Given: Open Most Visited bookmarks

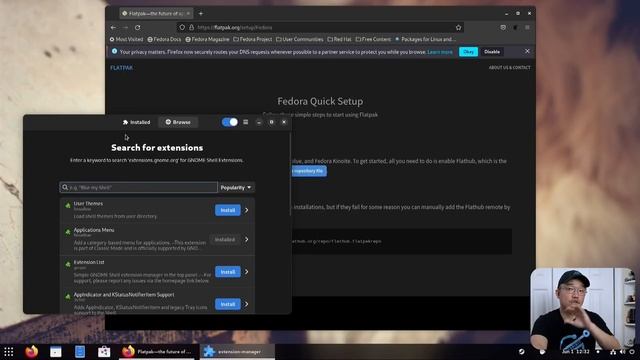Looking at the screenshot, I should (126, 39).
